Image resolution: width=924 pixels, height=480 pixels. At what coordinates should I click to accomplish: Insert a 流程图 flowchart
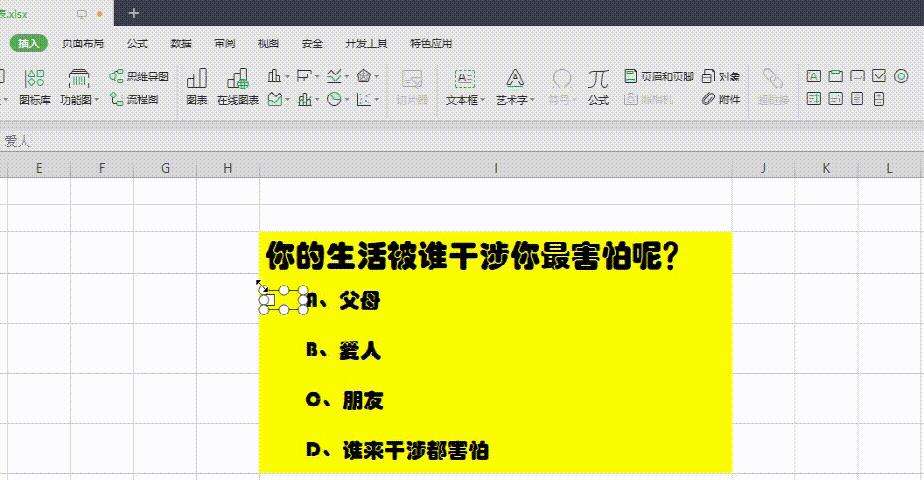tap(134, 100)
